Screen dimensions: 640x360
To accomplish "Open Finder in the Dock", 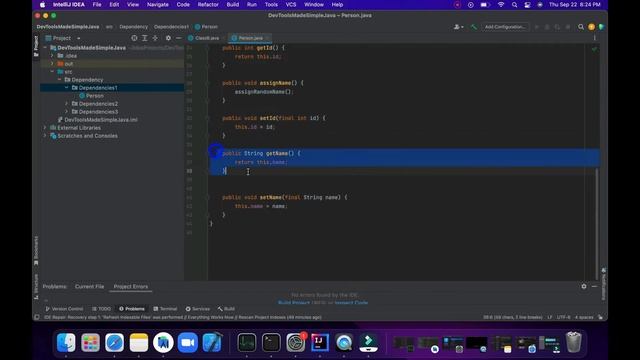I will pyautogui.click(x=66, y=342).
